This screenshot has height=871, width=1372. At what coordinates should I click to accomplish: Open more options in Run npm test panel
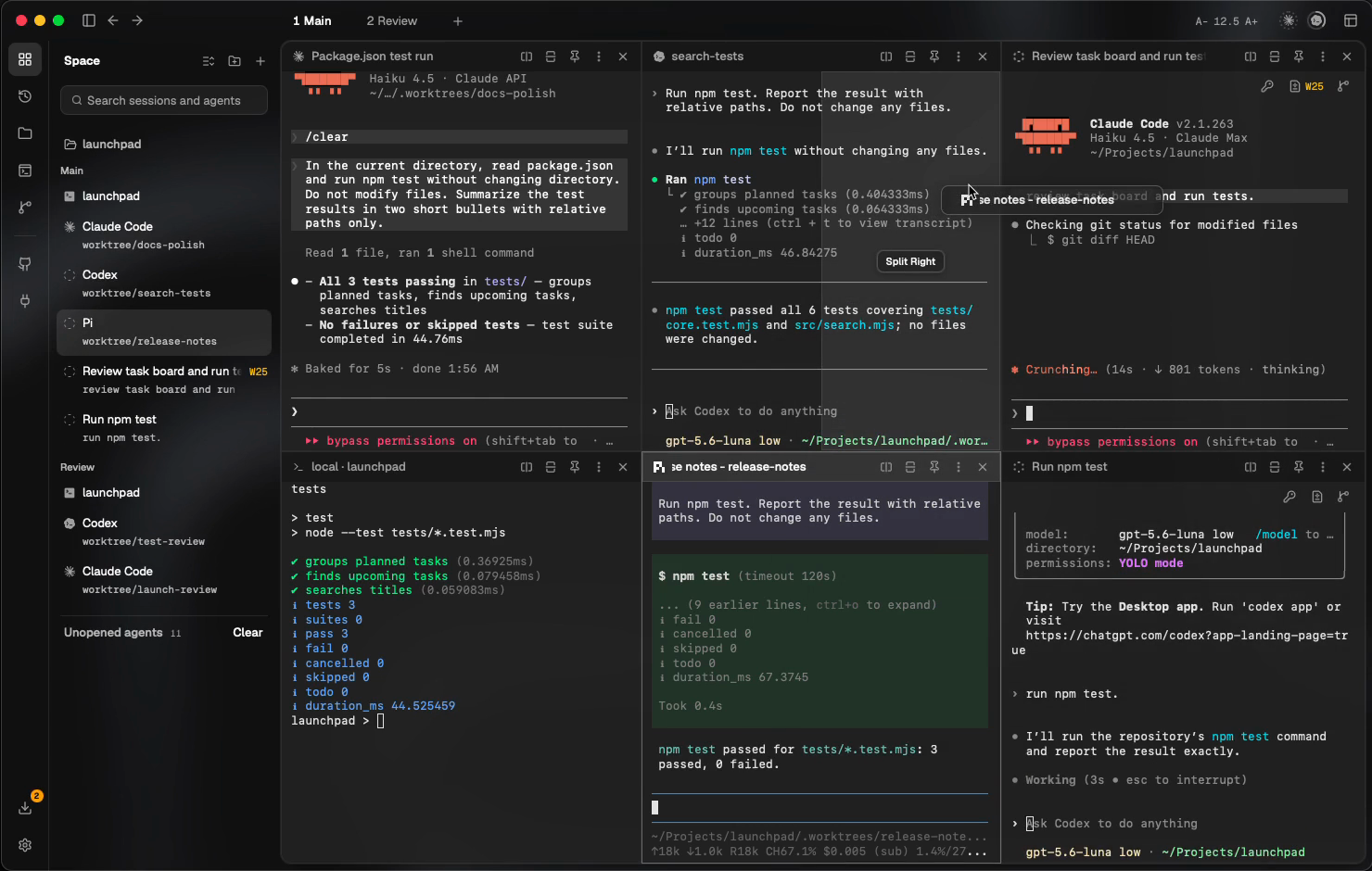1323,467
